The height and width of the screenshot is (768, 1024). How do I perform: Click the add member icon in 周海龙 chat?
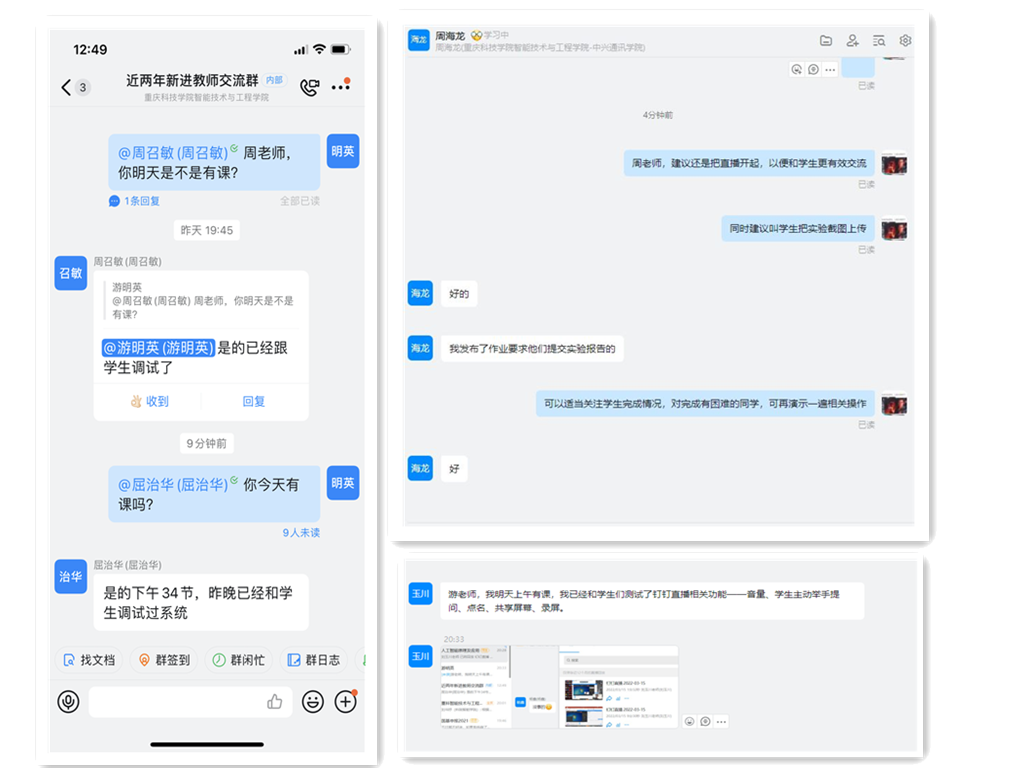pyautogui.click(x=852, y=41)
